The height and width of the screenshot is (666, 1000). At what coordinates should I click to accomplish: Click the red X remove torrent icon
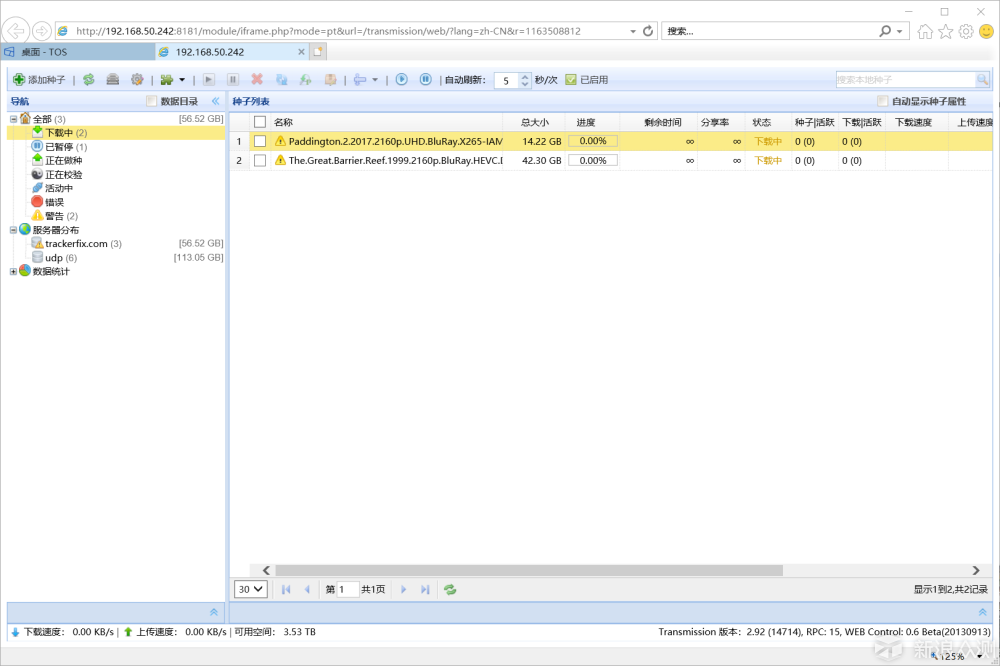[x=257, y=79]
